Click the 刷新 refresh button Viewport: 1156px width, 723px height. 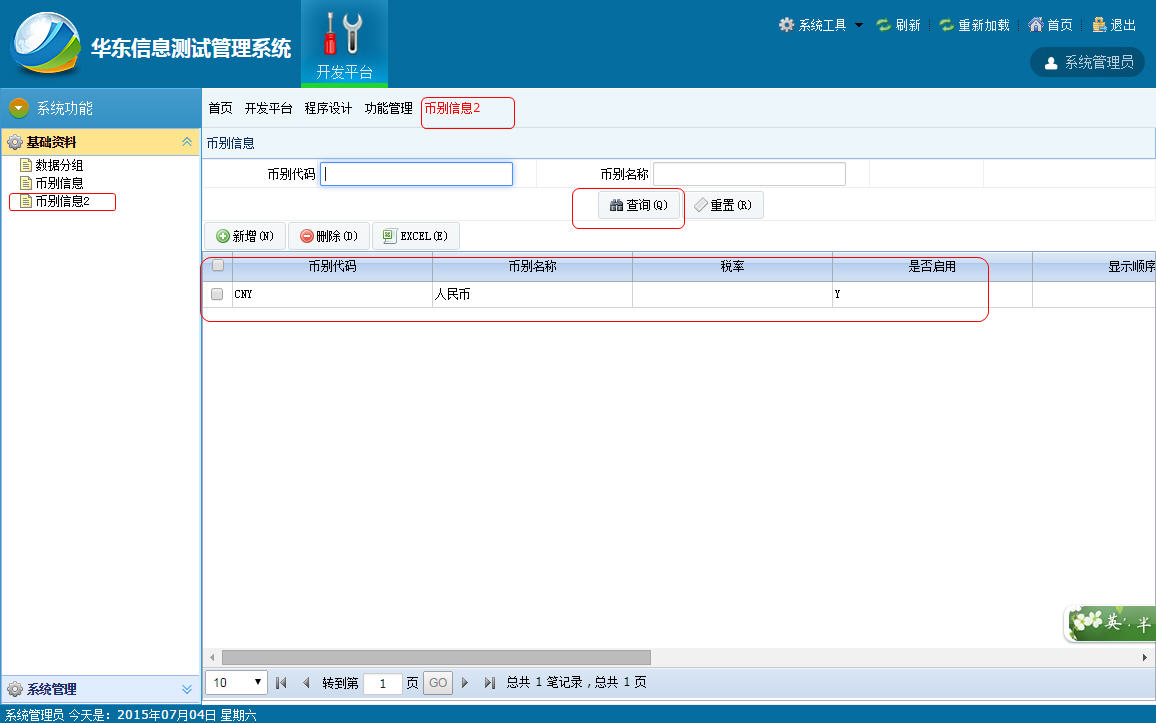coord(899,25)
